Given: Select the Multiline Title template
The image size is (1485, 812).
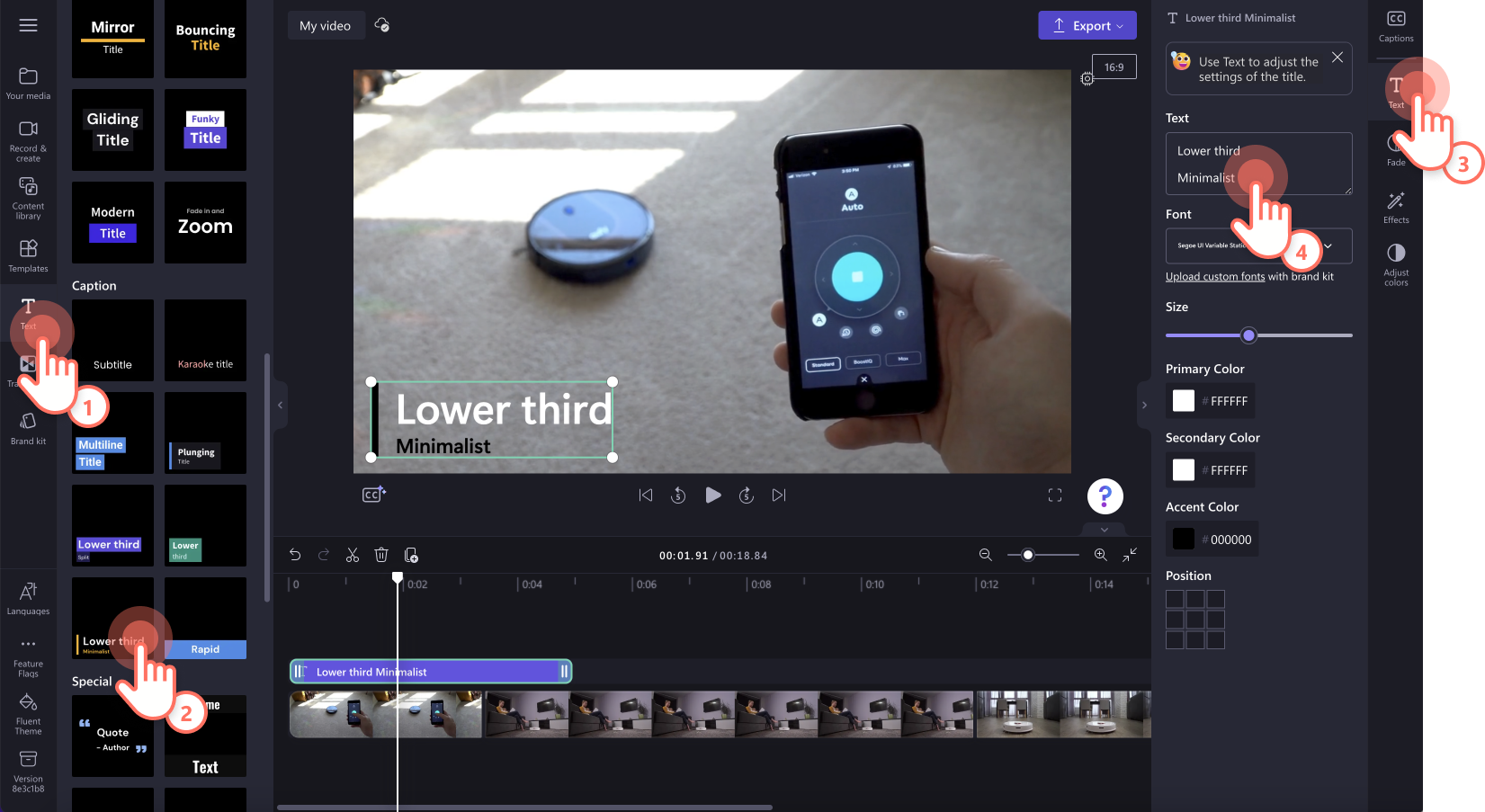Looking at the screenshot, I should pos(112,433).
